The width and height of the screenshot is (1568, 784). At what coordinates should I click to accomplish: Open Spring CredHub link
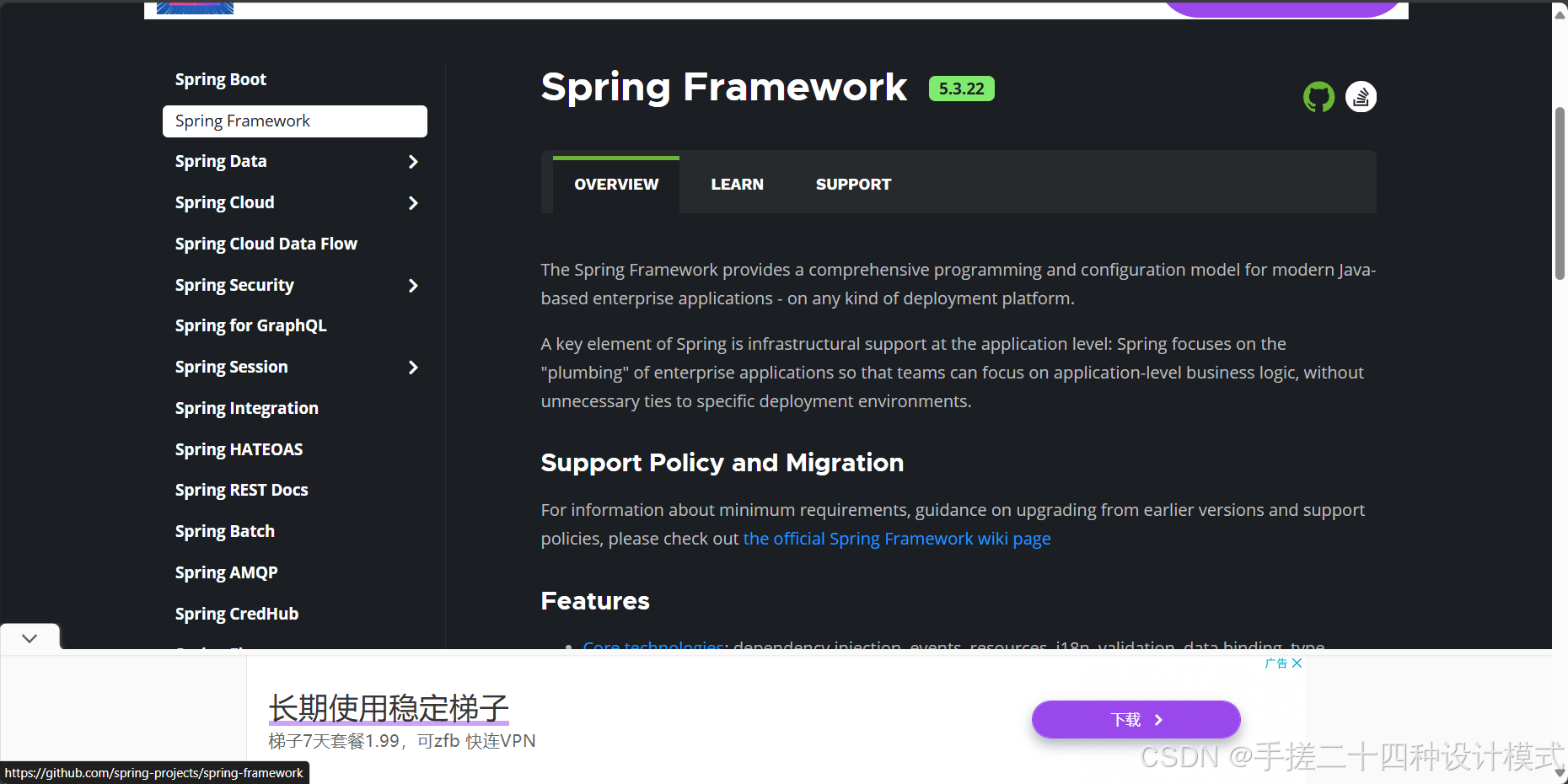[x=237, y=615]
